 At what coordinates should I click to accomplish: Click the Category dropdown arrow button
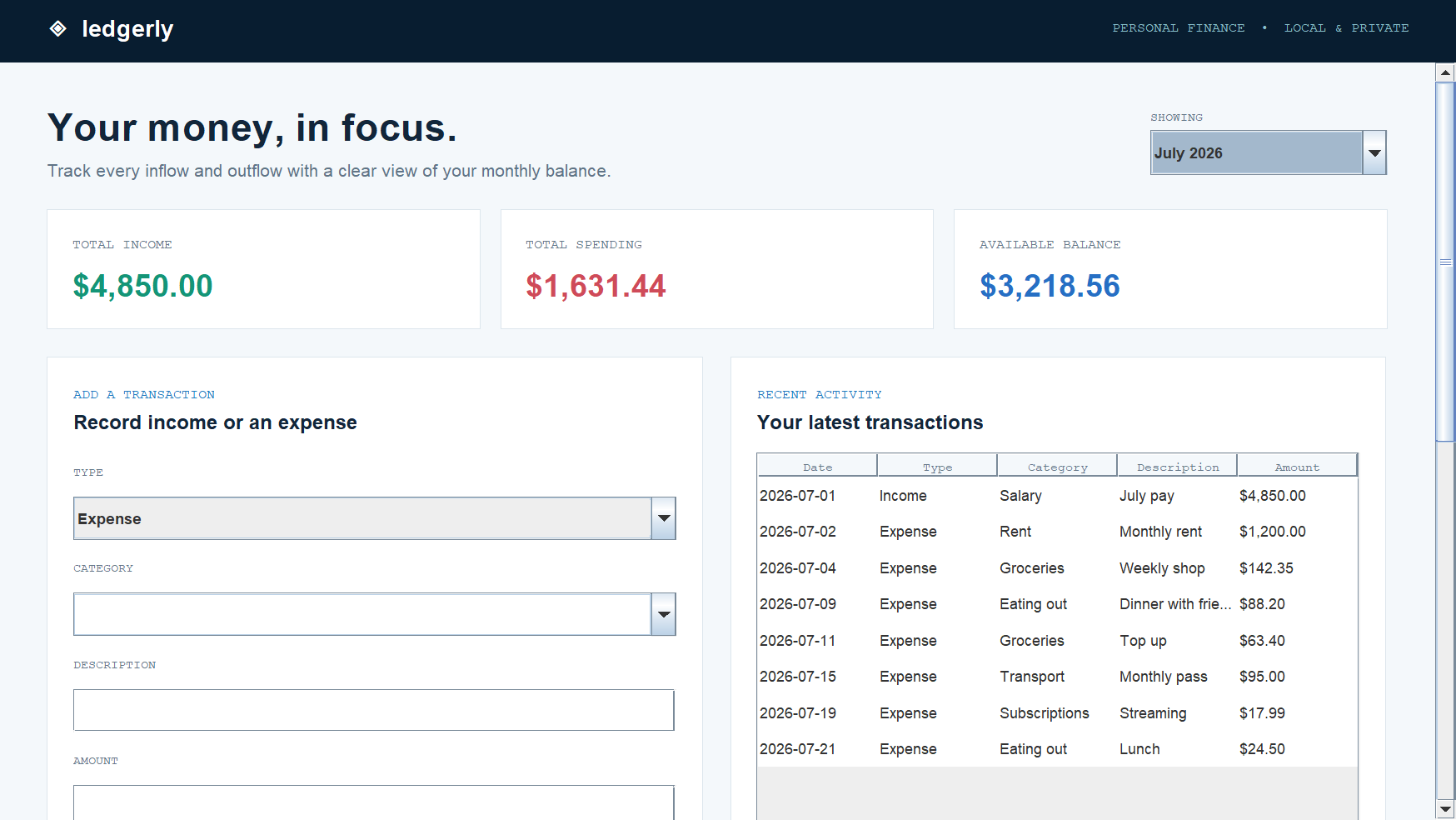pyautogui.click(x=664, y=614)
